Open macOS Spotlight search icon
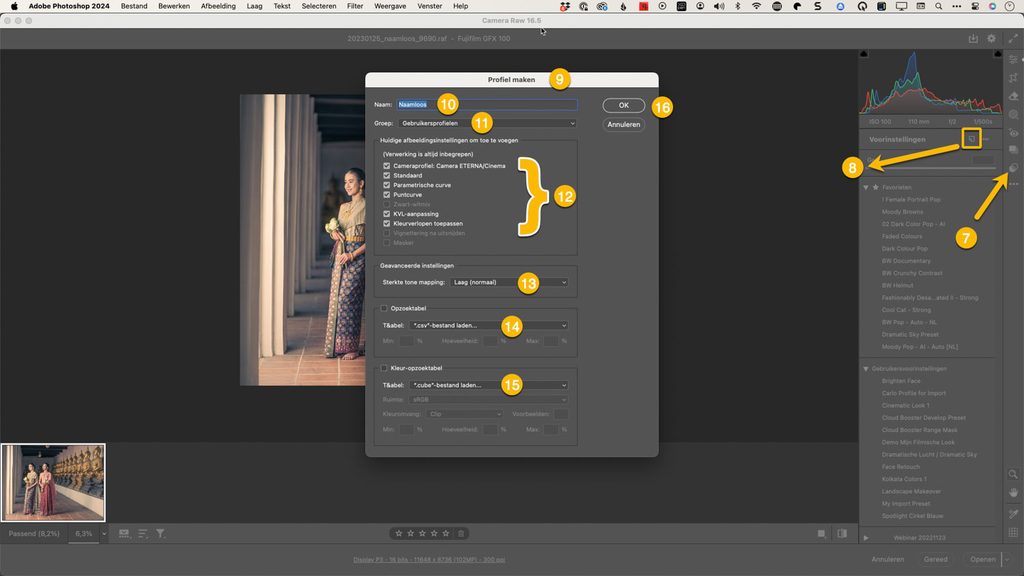The height and width of the screenshot is (576, 1024). [938, 6]
